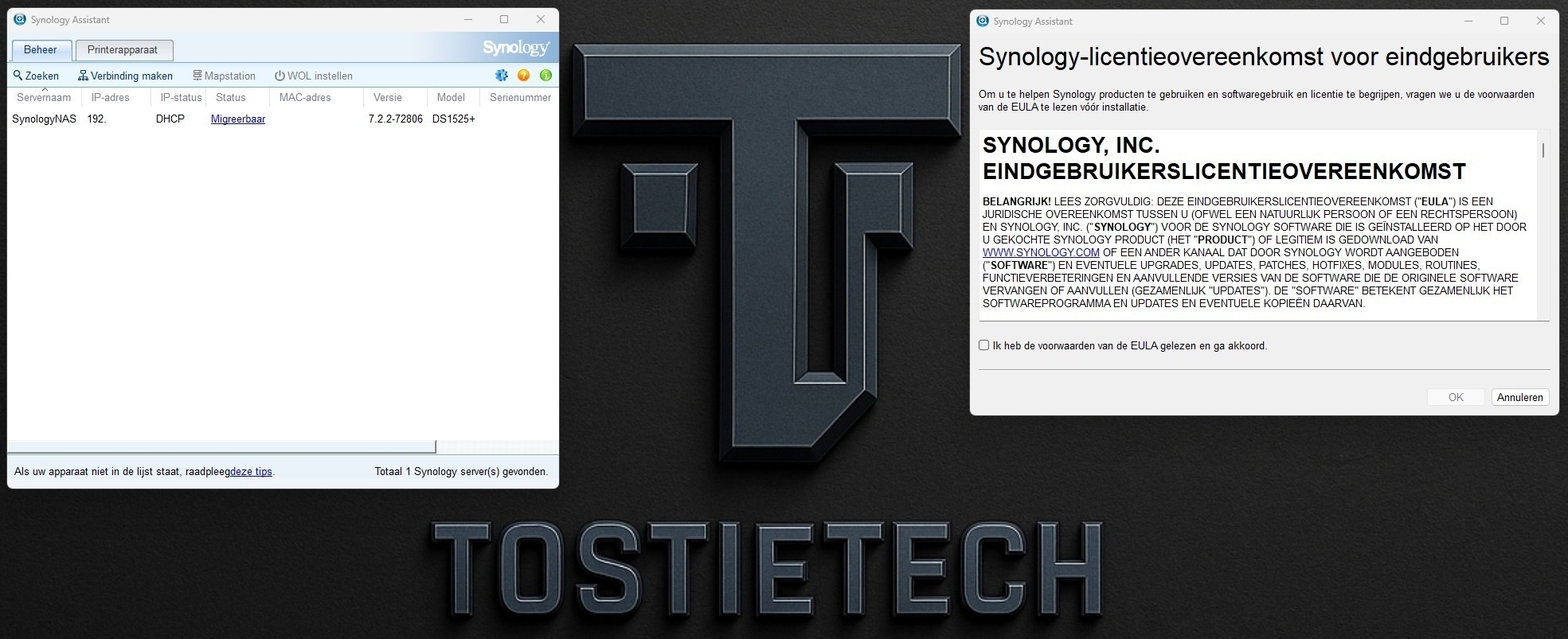Click the version 7.2.2-72806 cell
The height and width of the screenshot is (639, 1568).
[x=396, y=119]
